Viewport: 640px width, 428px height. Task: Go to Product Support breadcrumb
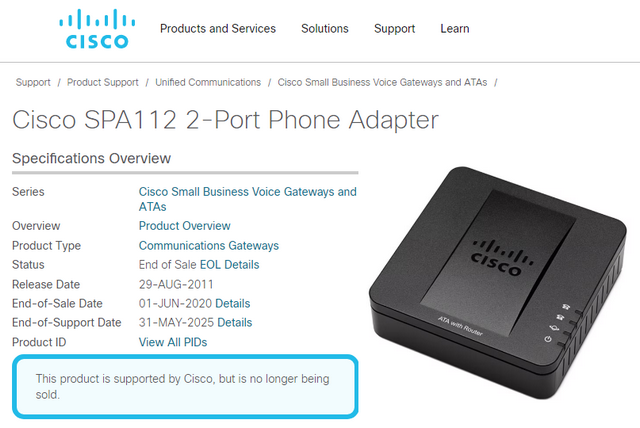(x=103, y=82)
